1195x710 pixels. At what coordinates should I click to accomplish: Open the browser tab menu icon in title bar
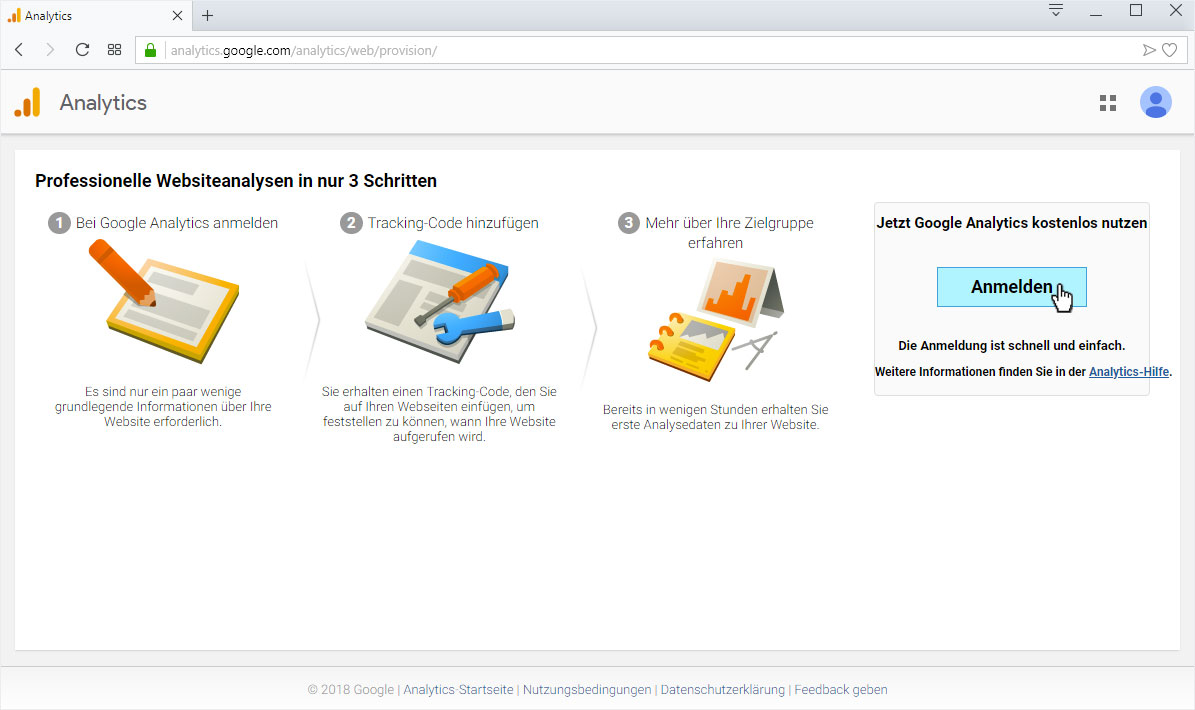pyautogui.click(x=1056, y=11)
